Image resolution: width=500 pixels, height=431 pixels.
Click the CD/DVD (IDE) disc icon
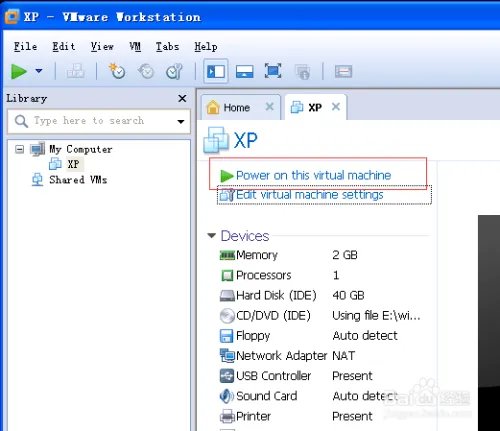(x=227, y=316)
